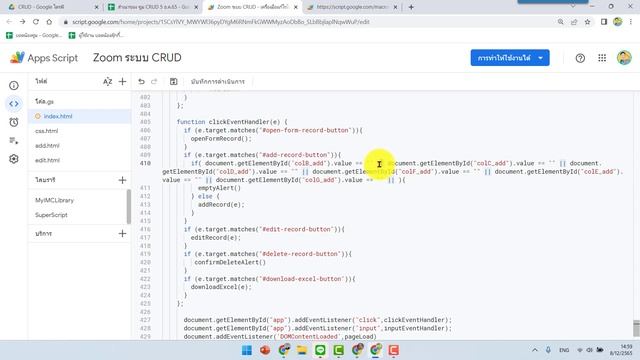Open the Executions list icon
The width and height of the screenshot is (640, 360).
coord(14,140)
